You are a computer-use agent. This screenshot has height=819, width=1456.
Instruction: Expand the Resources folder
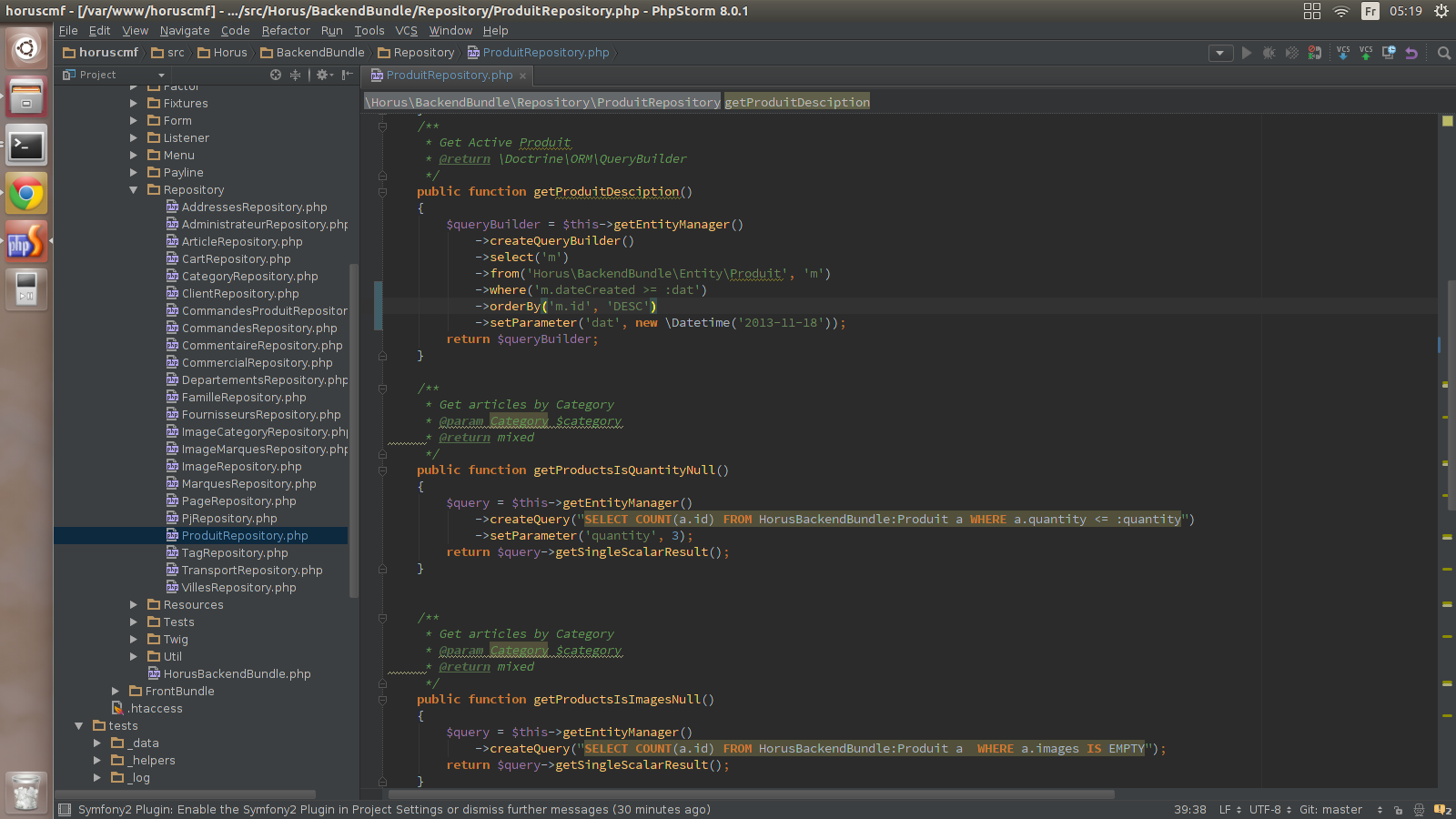tap(134, 605)
